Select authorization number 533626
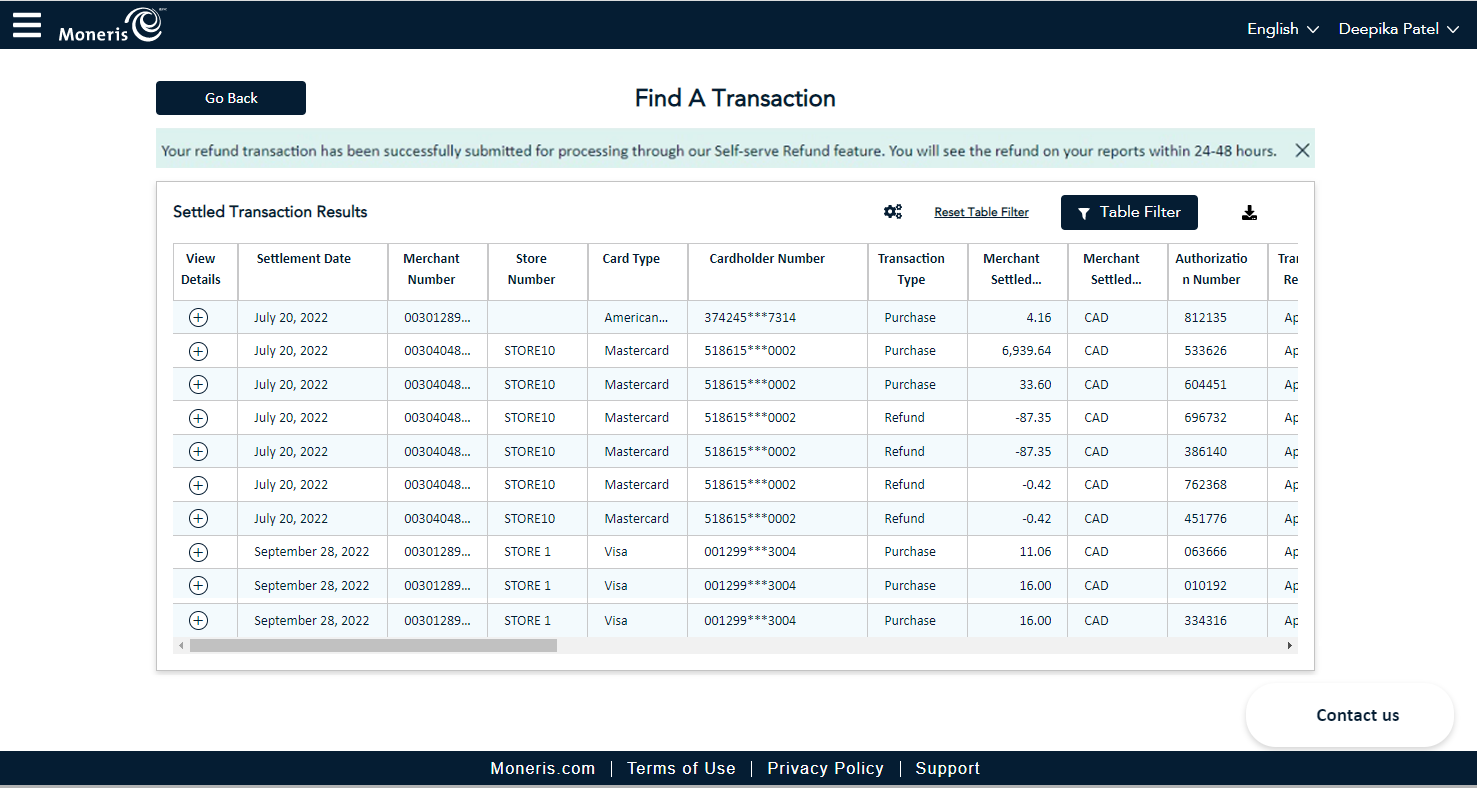The width and height of the screenshot is (1477, 788). pos(1205,351)
